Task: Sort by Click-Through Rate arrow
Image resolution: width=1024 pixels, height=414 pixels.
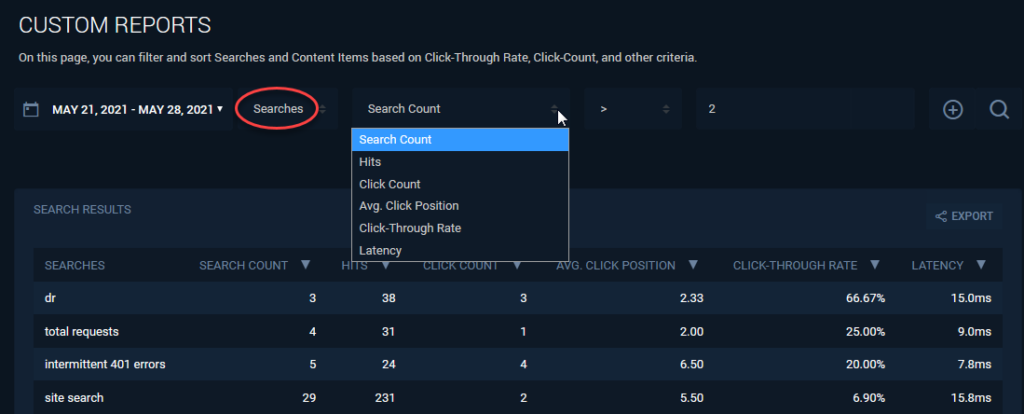Action: point(875,265)
